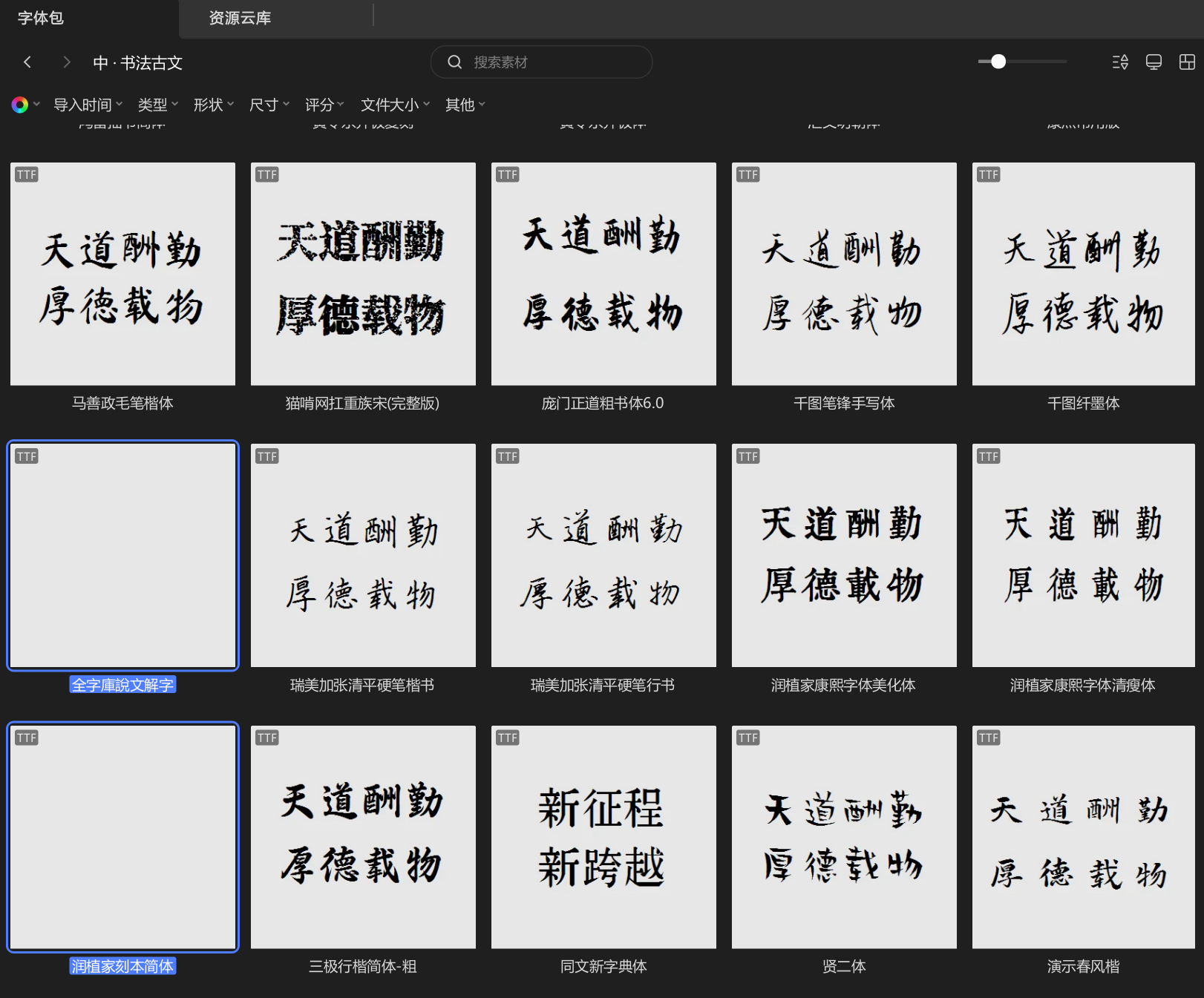The height and width of the screenshot is (998, 1204).
Task: Click TTF badge on 同文新字典体
Action: 508,738
